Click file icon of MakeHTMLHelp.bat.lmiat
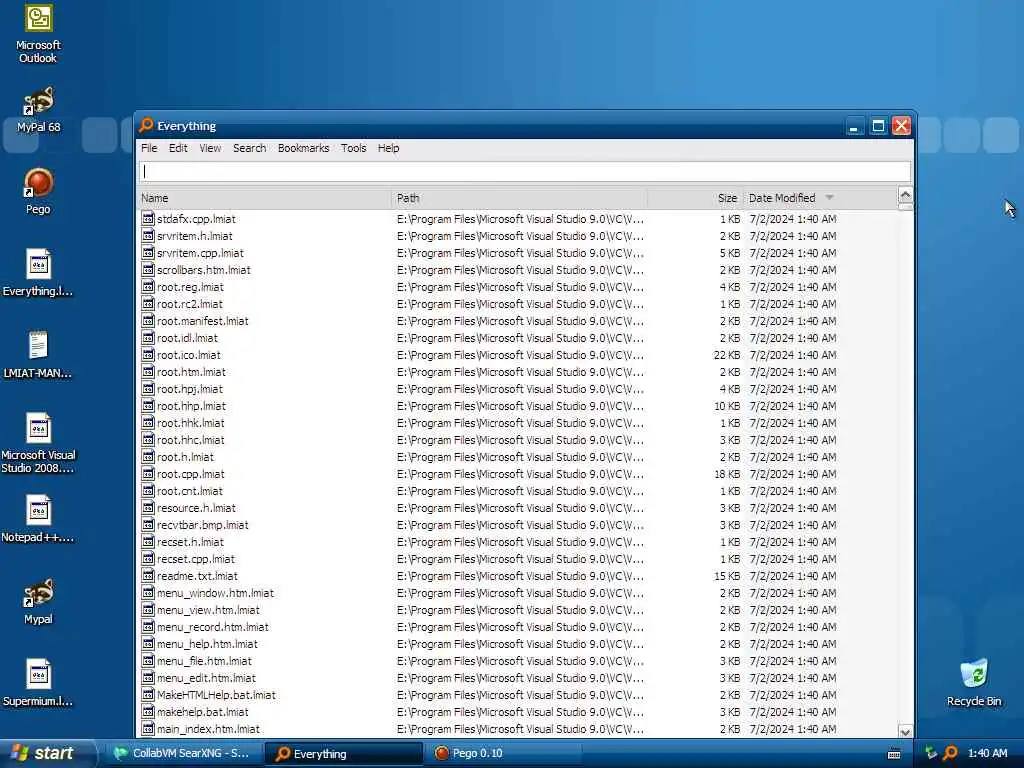1024x768 pixels. tap(148, 695)
